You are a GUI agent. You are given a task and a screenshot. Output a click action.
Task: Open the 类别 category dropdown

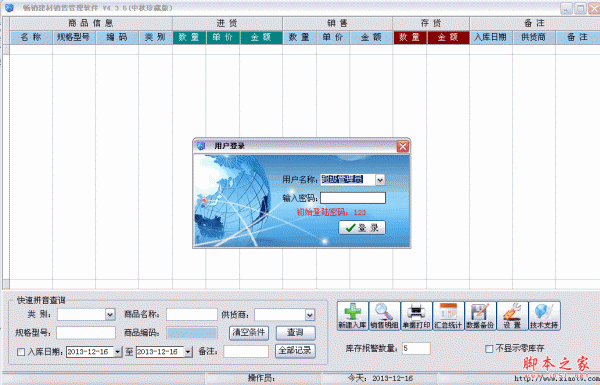point(110,315)
